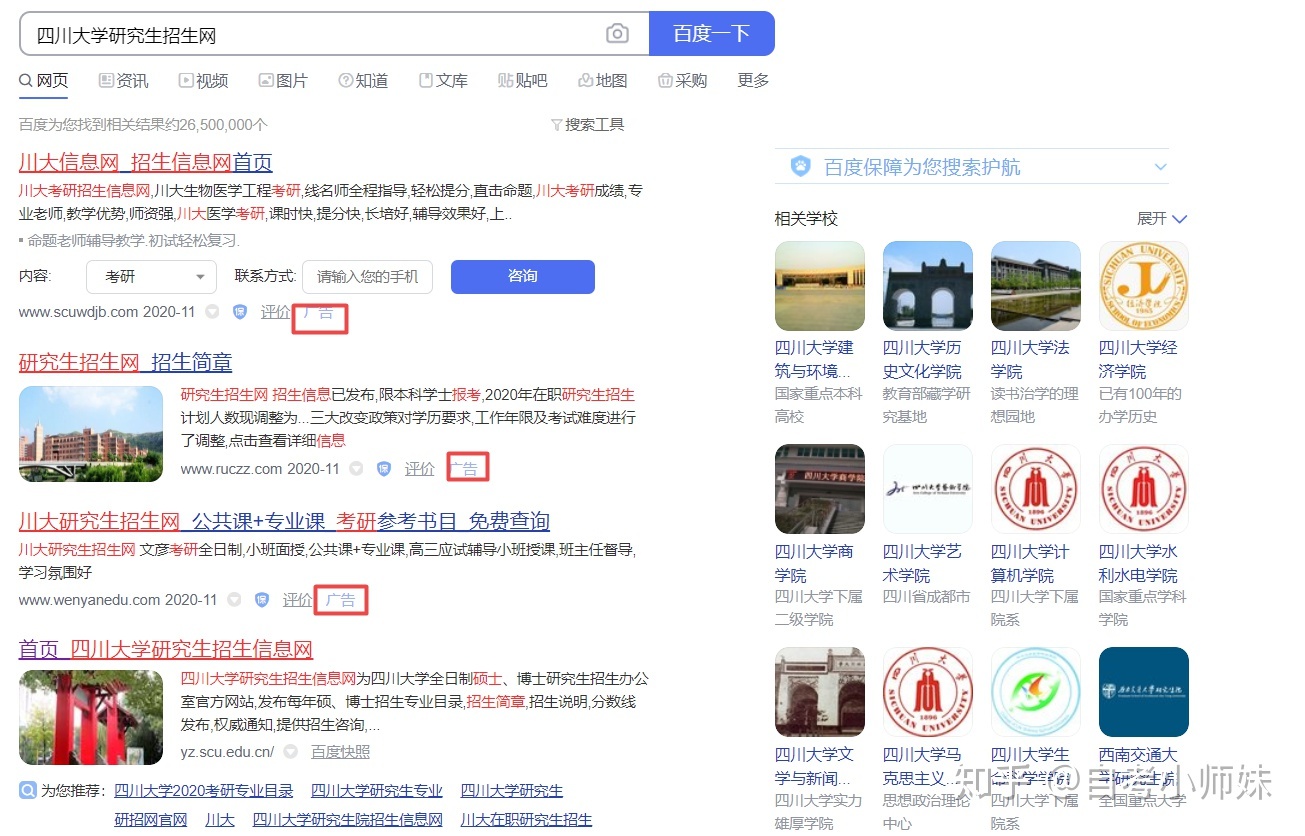Viewport: 1305px width, 836px height.
Task: Open suggestion 研招网官网
Action: click(x=151, y=820)
